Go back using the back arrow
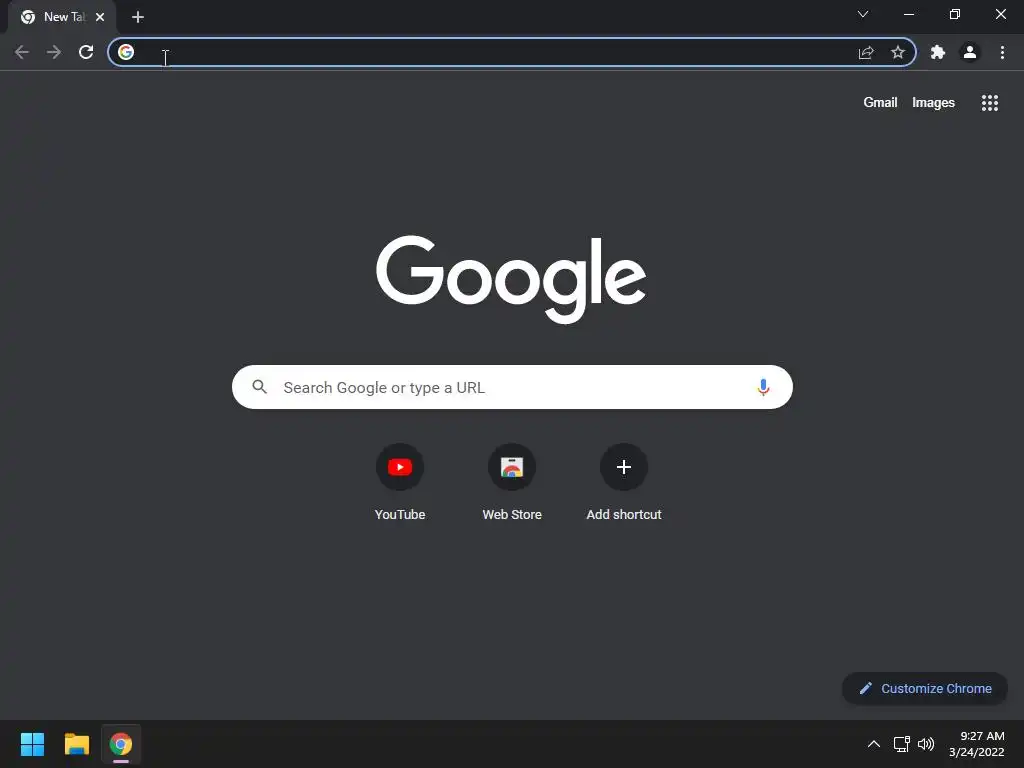 (x=22, y=52)
